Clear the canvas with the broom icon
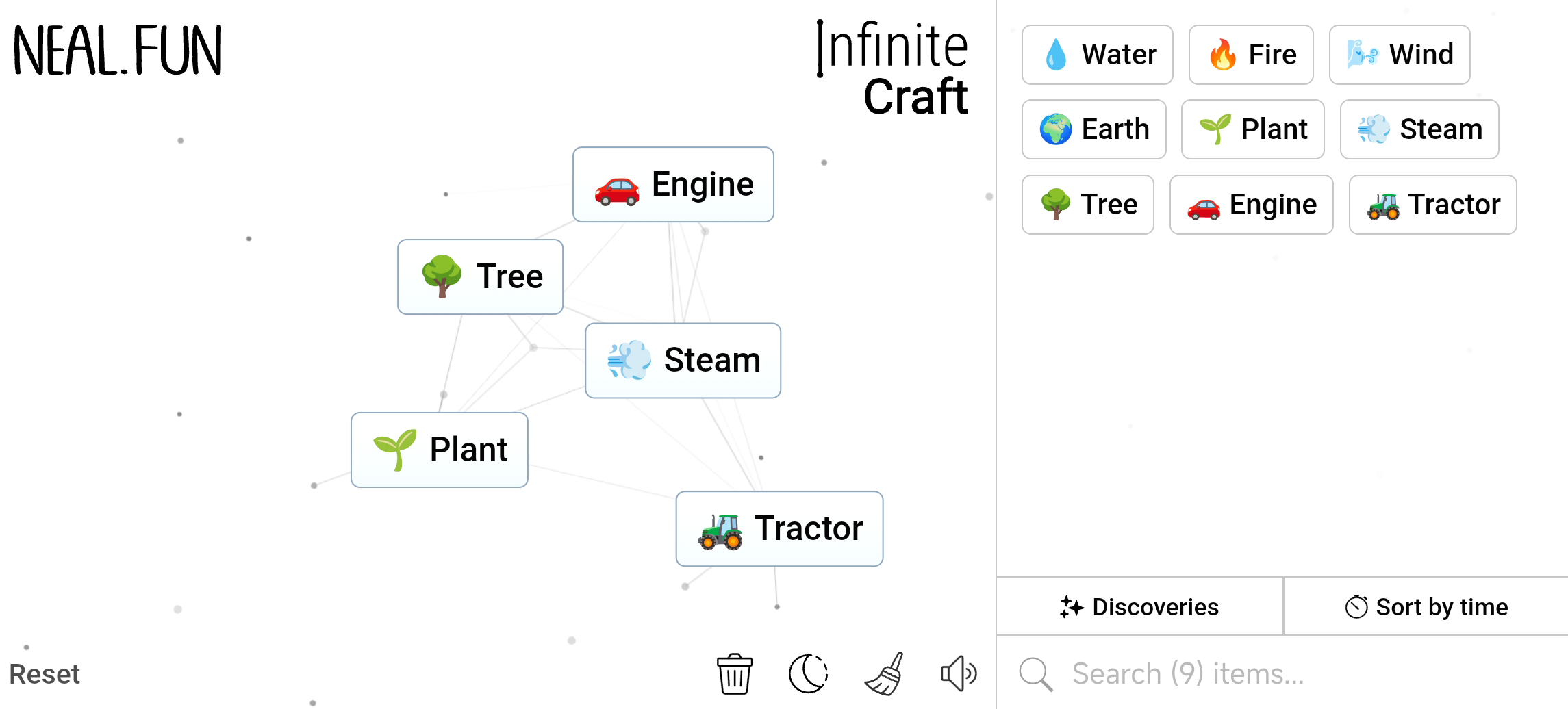This screenshot has height=709, width=1568. tap(884, 674)
